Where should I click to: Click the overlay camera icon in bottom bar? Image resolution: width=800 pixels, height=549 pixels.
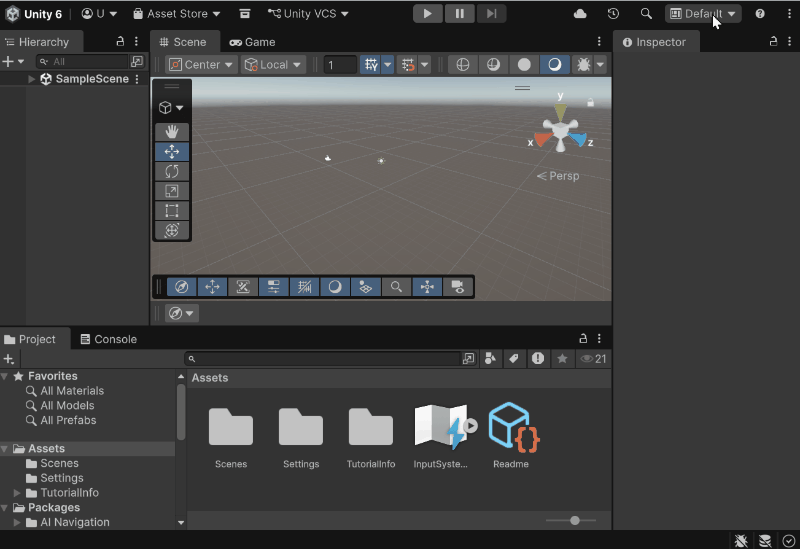coord(458,287)
